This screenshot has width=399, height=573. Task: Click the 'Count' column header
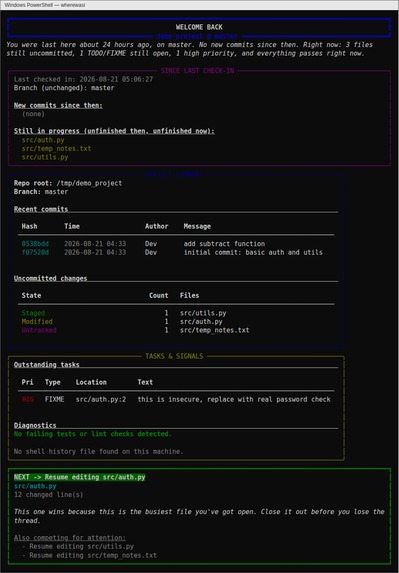[x=159, y=296]
